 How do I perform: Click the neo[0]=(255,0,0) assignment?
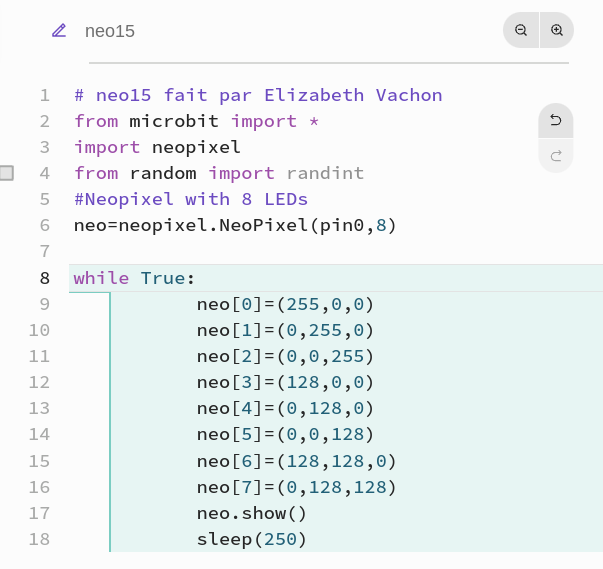pyautogui.click(x=285, y=304)
